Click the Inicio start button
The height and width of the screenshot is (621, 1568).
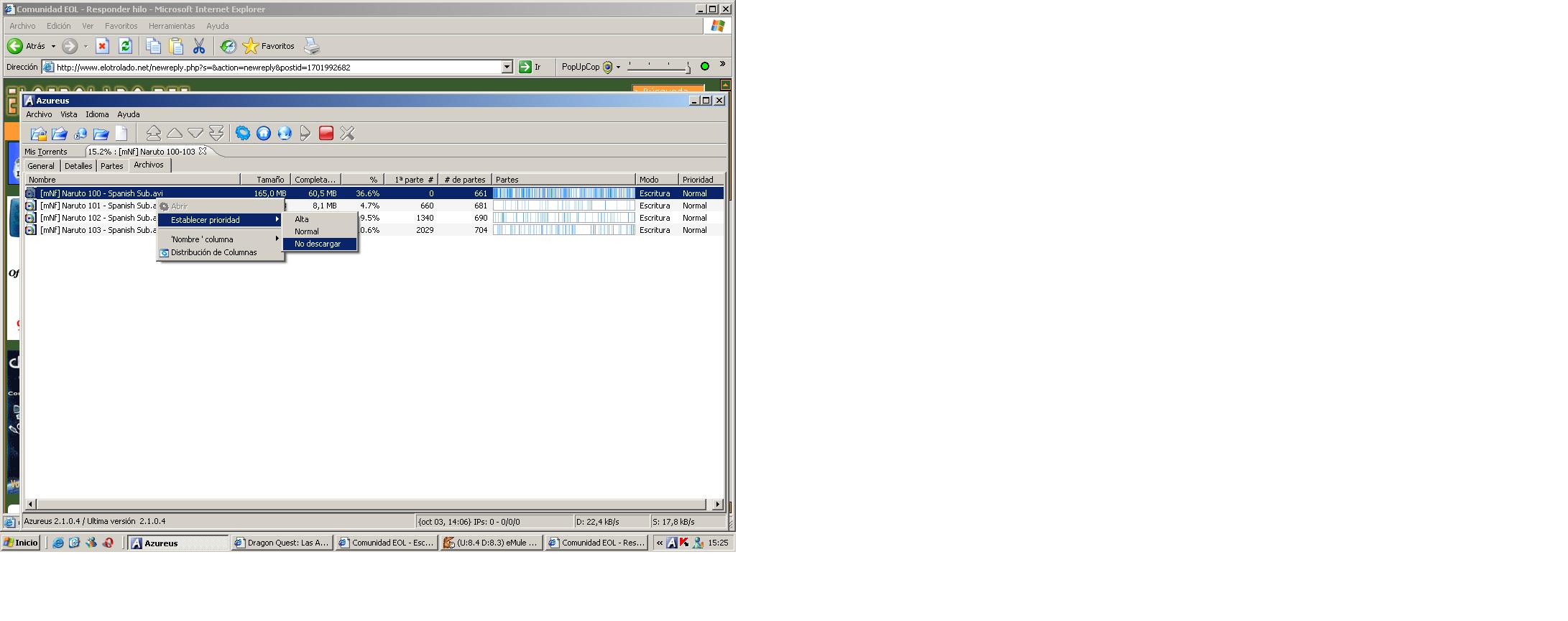tap(21, 543)
